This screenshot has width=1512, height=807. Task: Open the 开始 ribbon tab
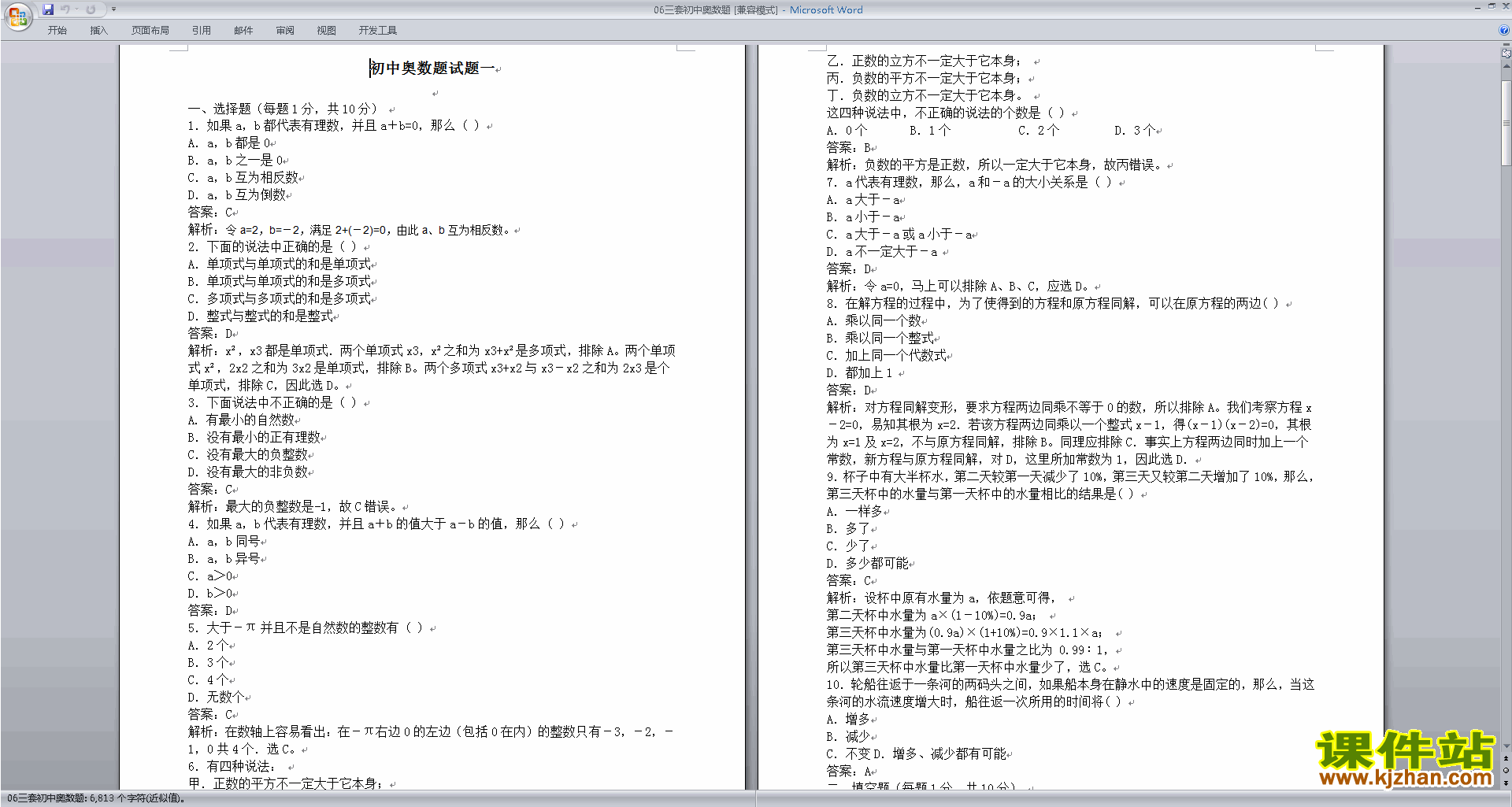(x=57, y=30)
